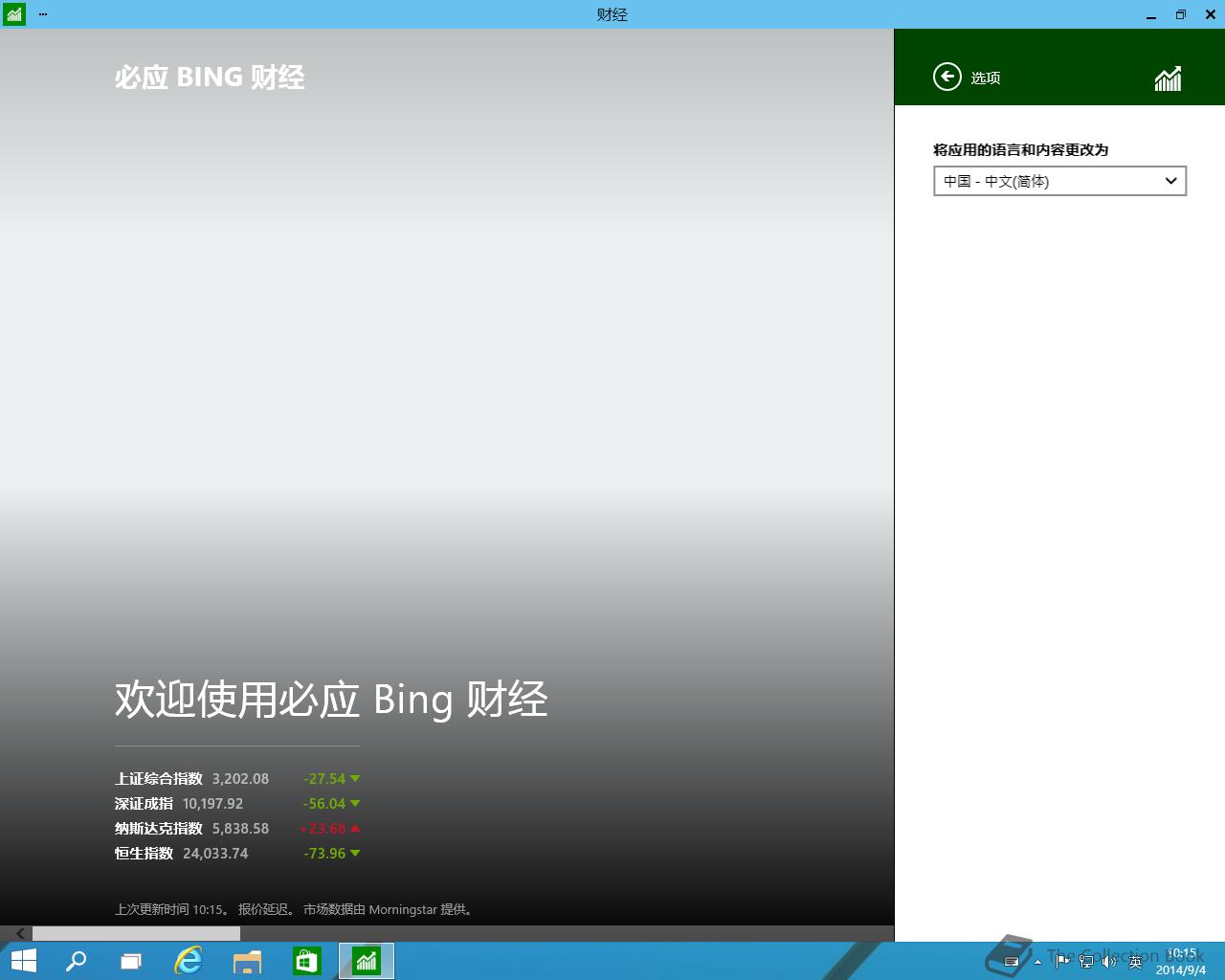The width and height of the screenshot is (1225, 980).
Task: Open the Windows Store taskbar icon
Action: 306,961
